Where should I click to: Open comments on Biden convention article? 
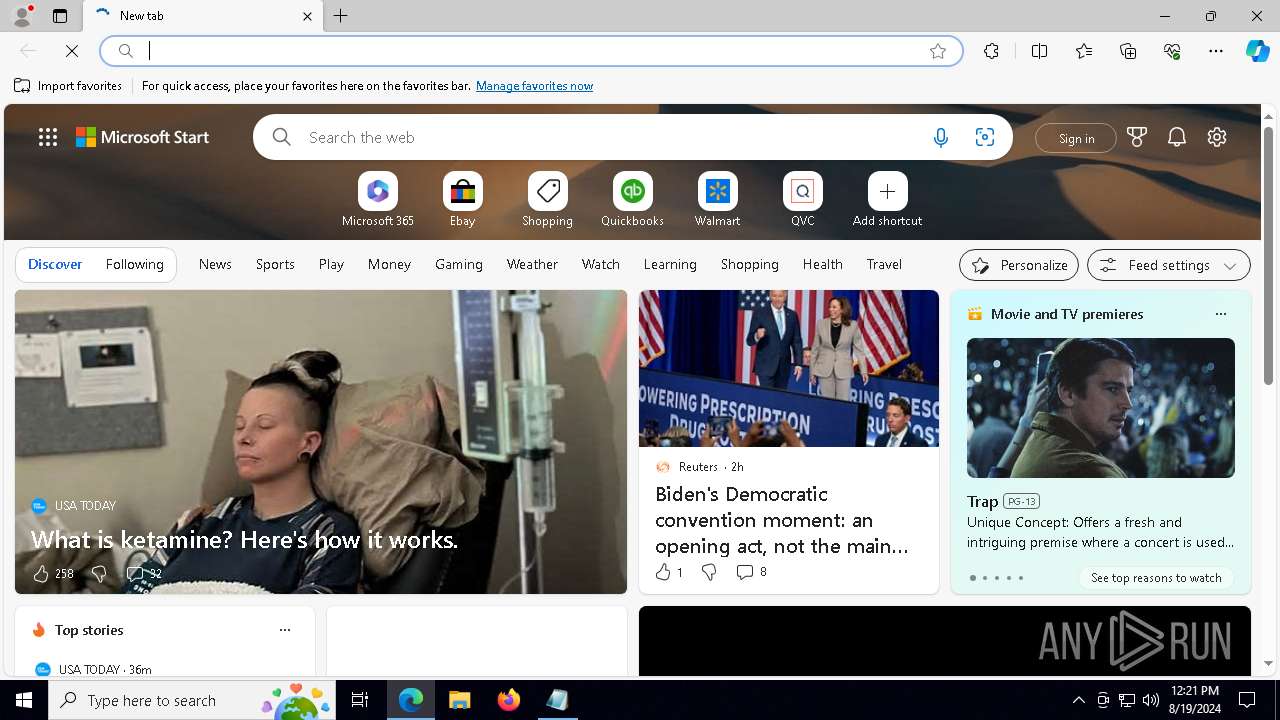tap(751, 572)
